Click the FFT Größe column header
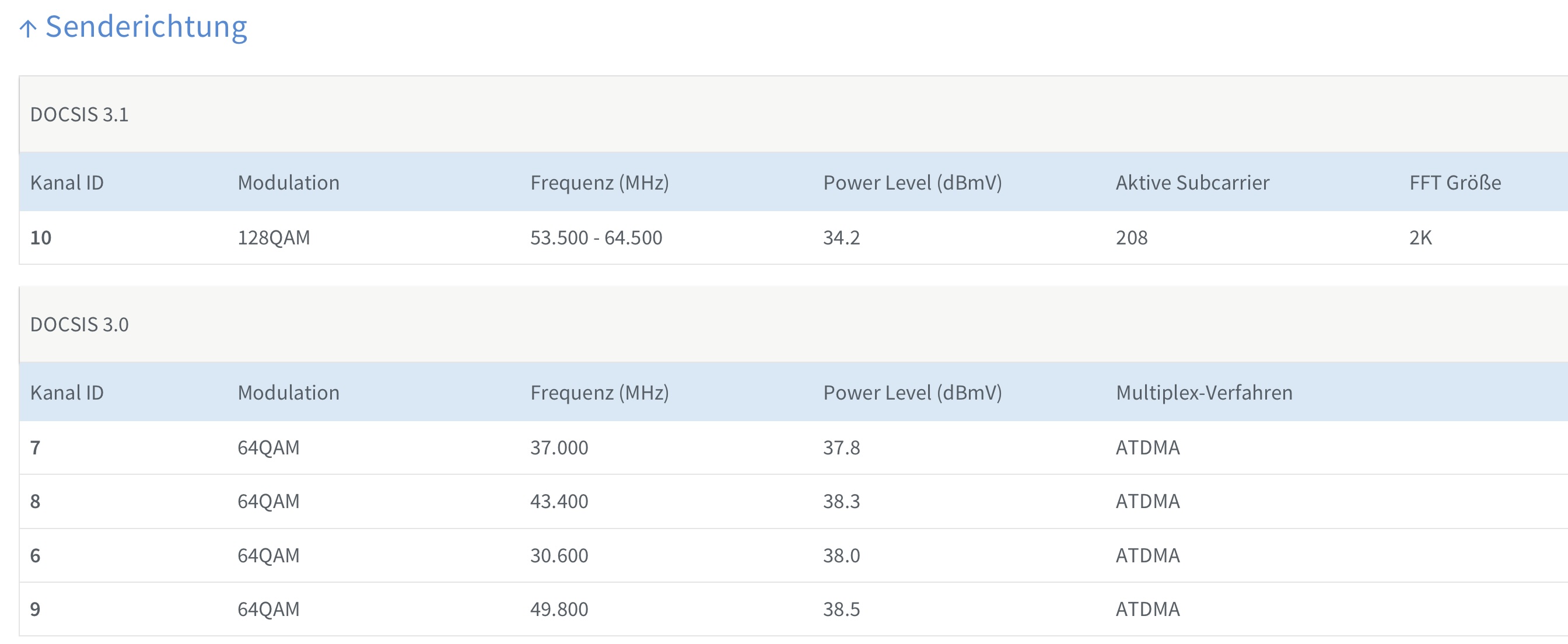Image resolution: width=1568 pixels, height=644 pixels. point(1455,183)
